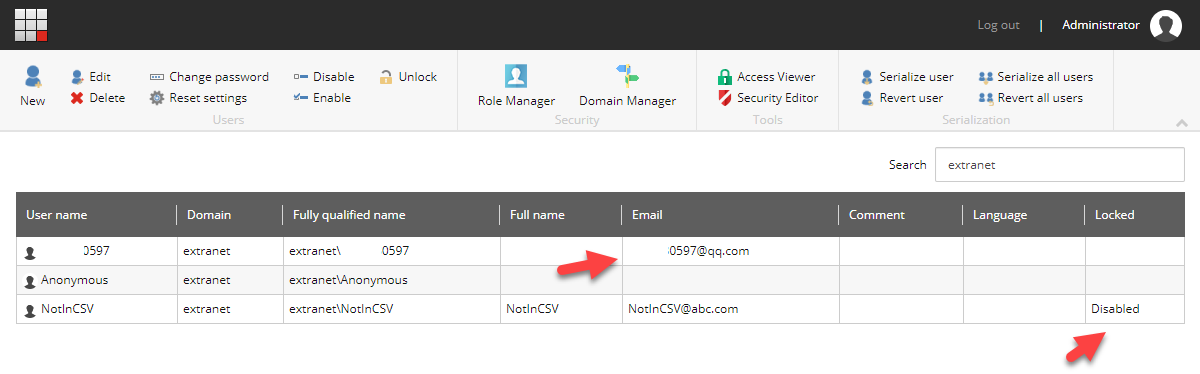Click the Log out link
This screenshot has width=1200, height=374.
999,25
